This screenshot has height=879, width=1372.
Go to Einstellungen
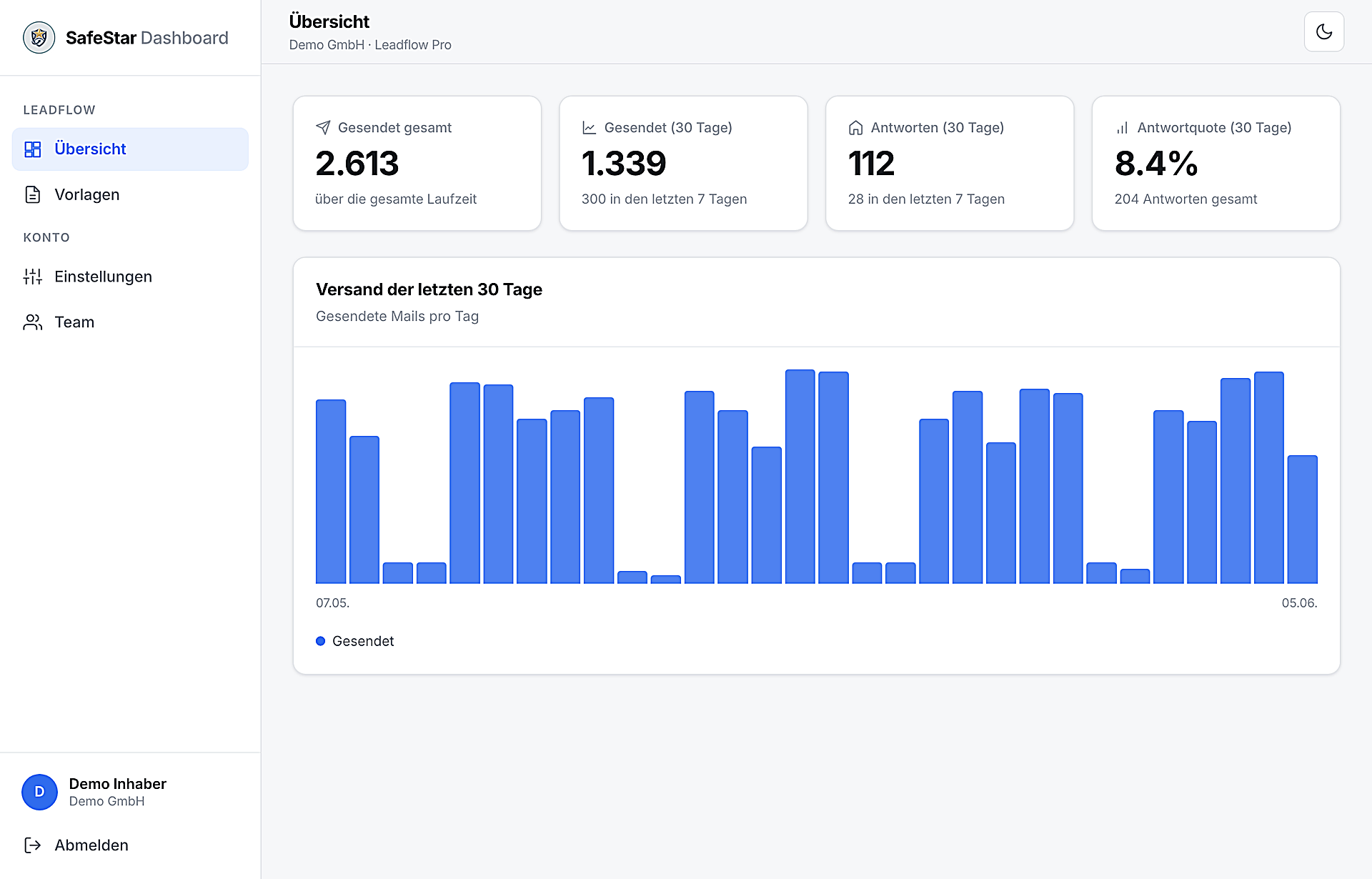pos(130,277)
